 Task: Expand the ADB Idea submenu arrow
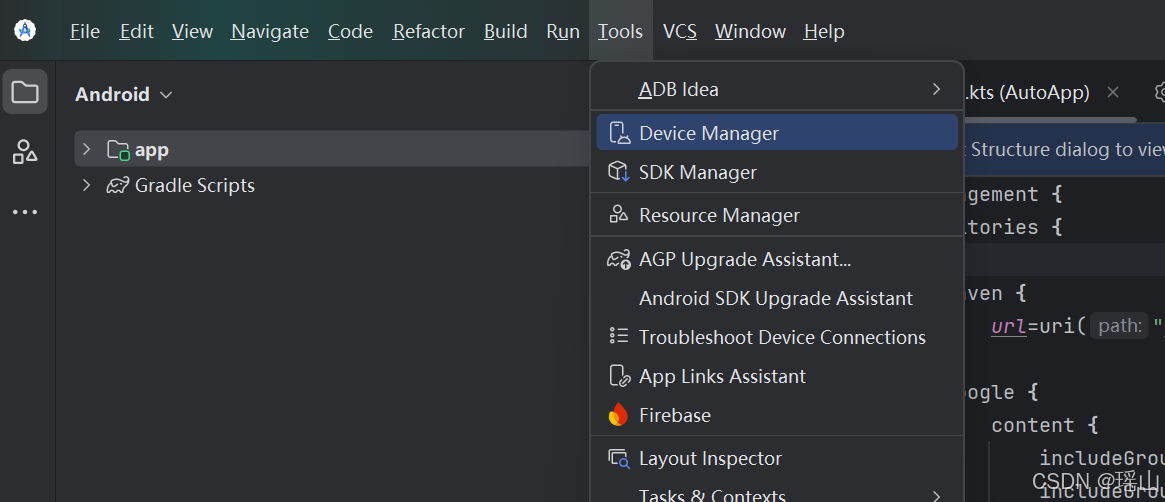pos(936,89)
